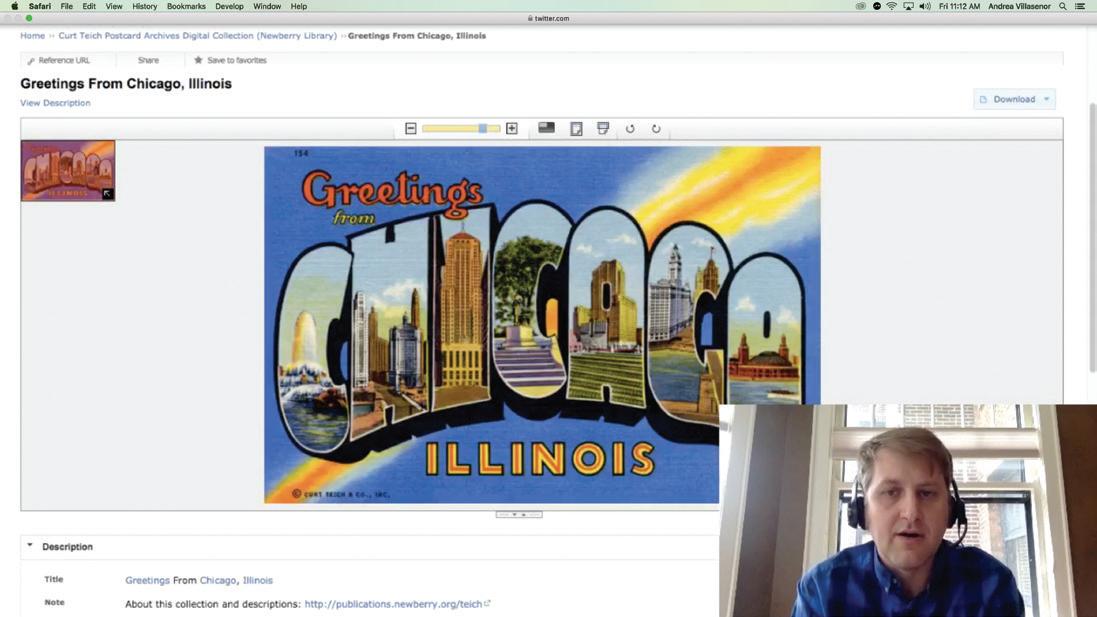Image resolution: width=1097 pixels, height=617 pixels.
Task: Open the Curt Teich Postcard Archives breadcrumb
Action: 197,36
